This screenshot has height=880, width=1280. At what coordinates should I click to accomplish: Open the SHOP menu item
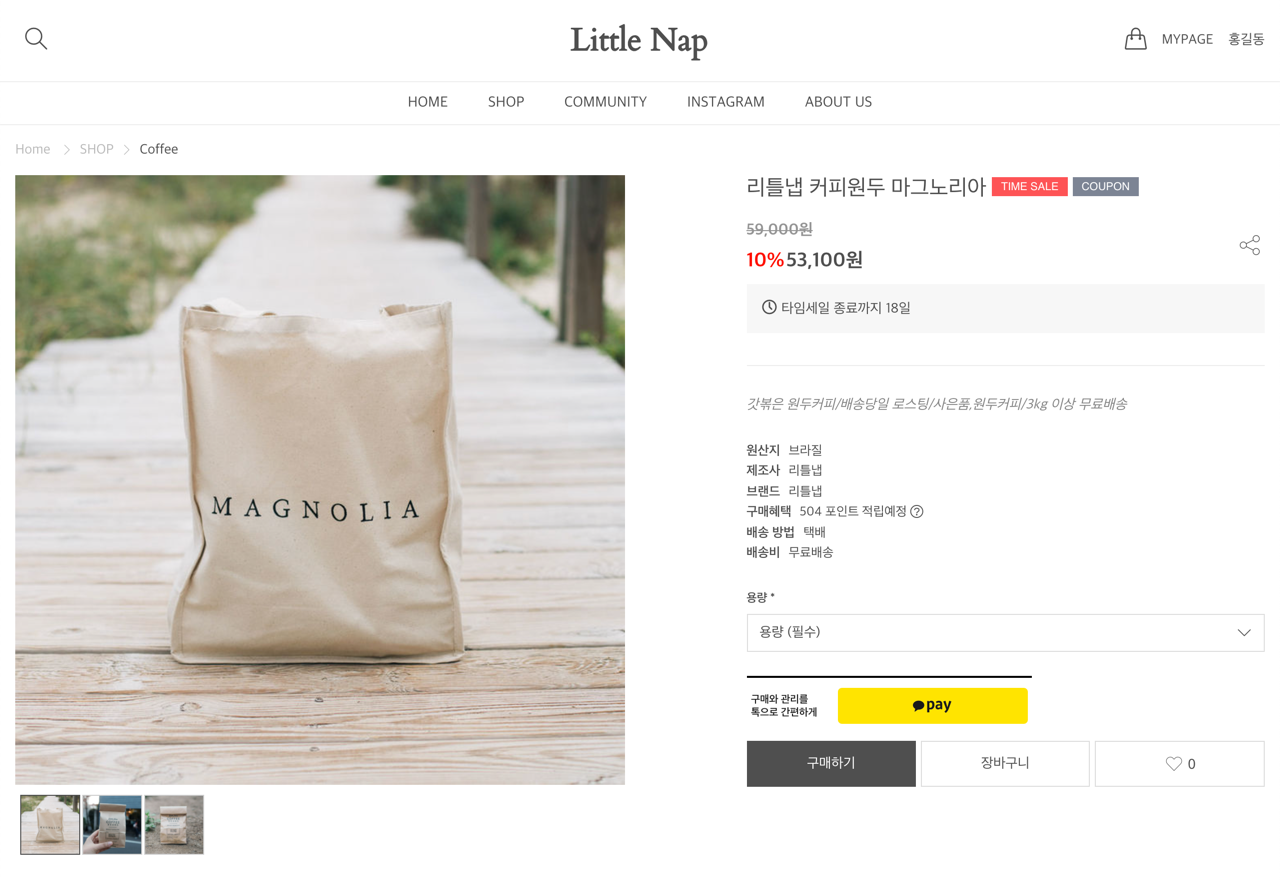(x=506, y=102)
